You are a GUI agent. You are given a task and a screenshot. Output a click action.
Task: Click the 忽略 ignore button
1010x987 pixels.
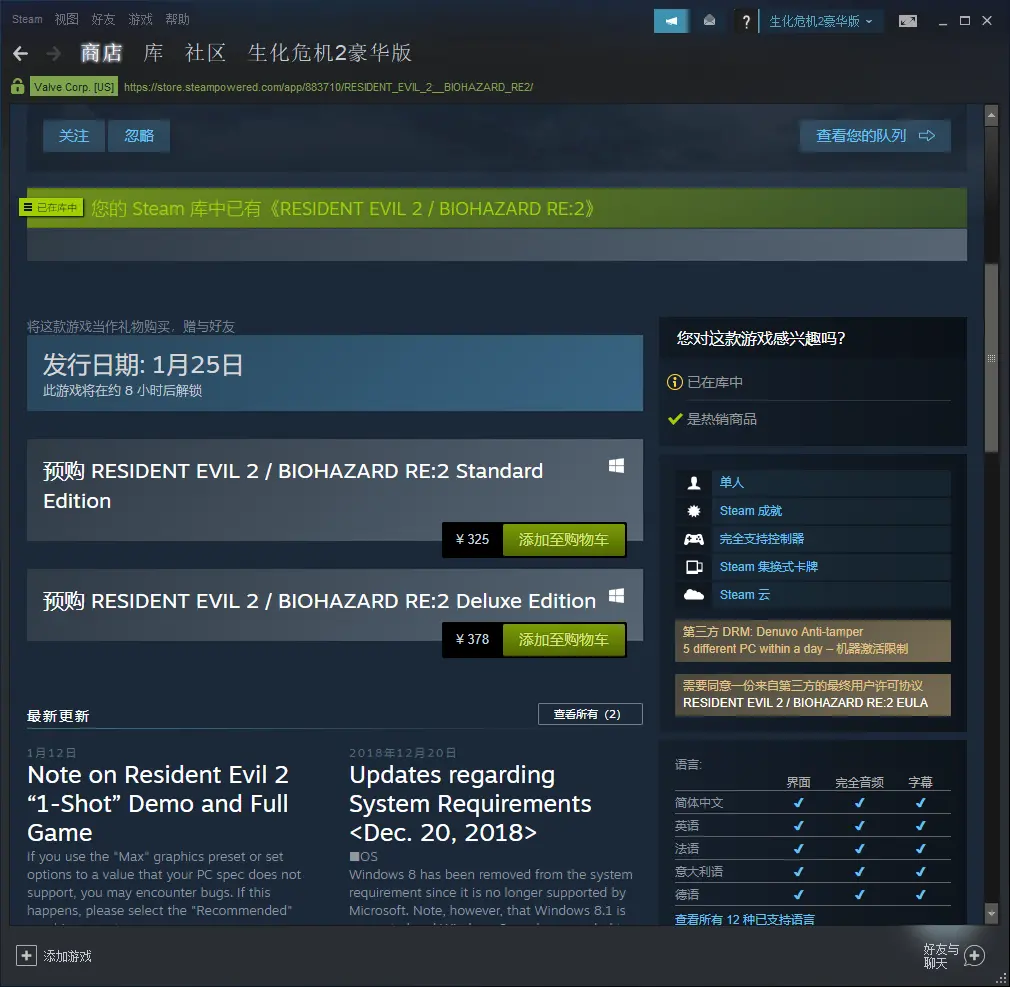139,136
